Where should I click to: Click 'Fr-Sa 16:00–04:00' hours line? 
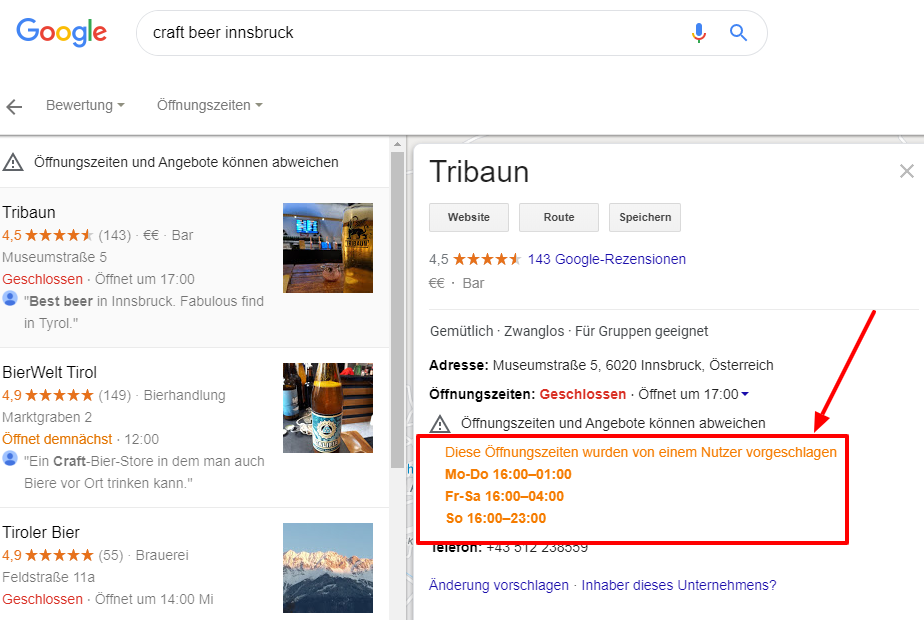pos(504,496)
